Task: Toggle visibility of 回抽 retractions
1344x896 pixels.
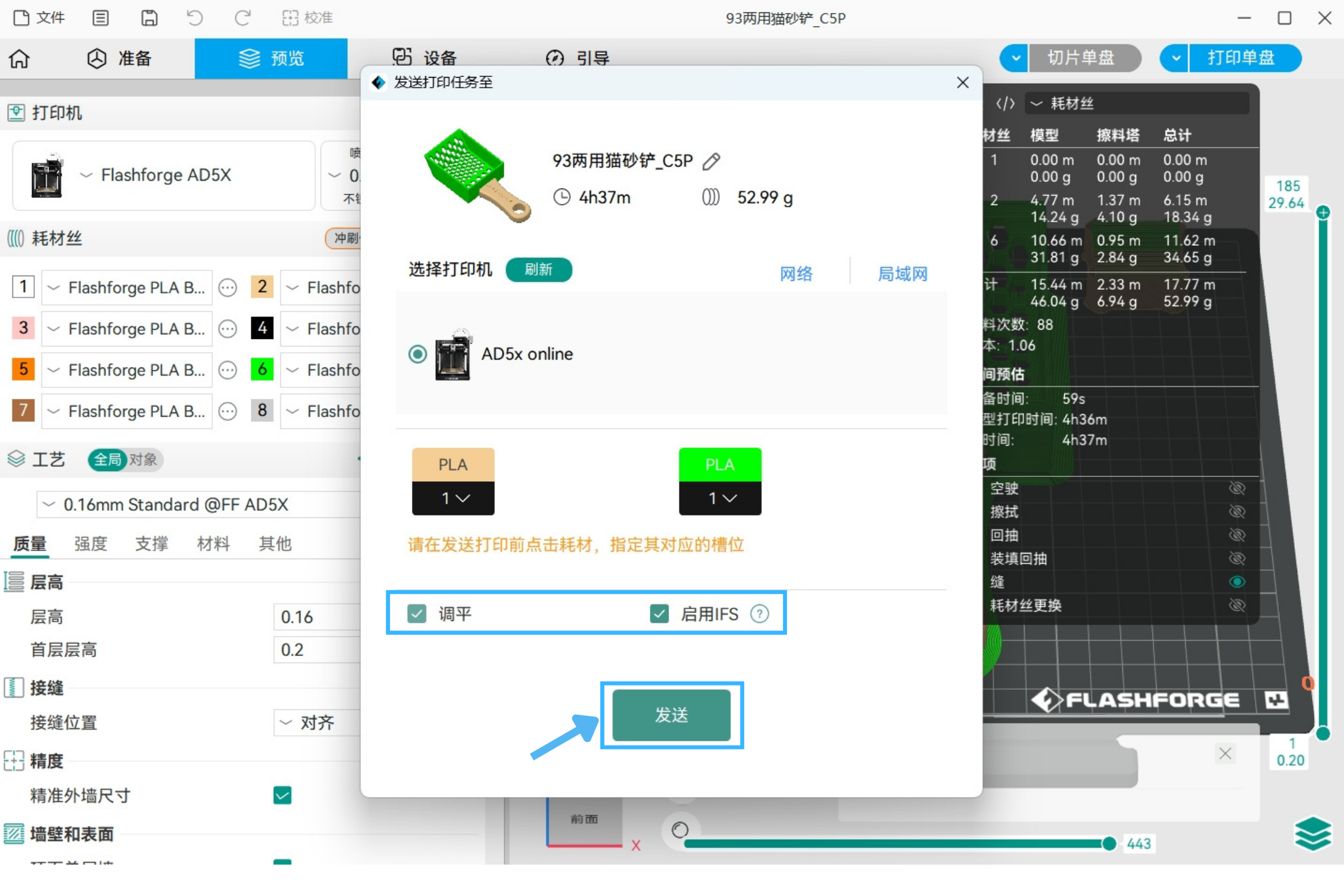Action: click(1237, 535)
